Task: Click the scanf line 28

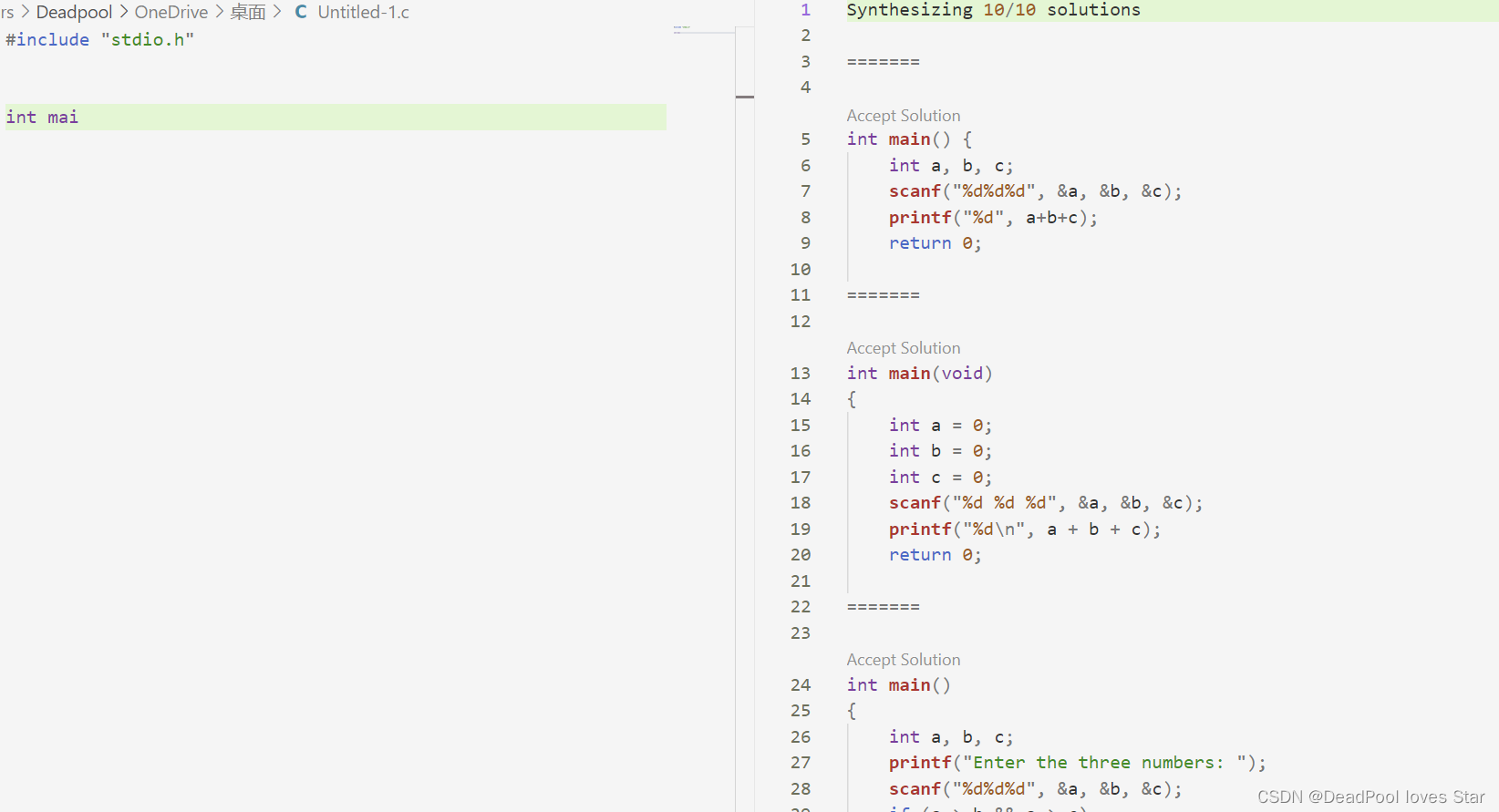Action: click(x=1035, y=789)
